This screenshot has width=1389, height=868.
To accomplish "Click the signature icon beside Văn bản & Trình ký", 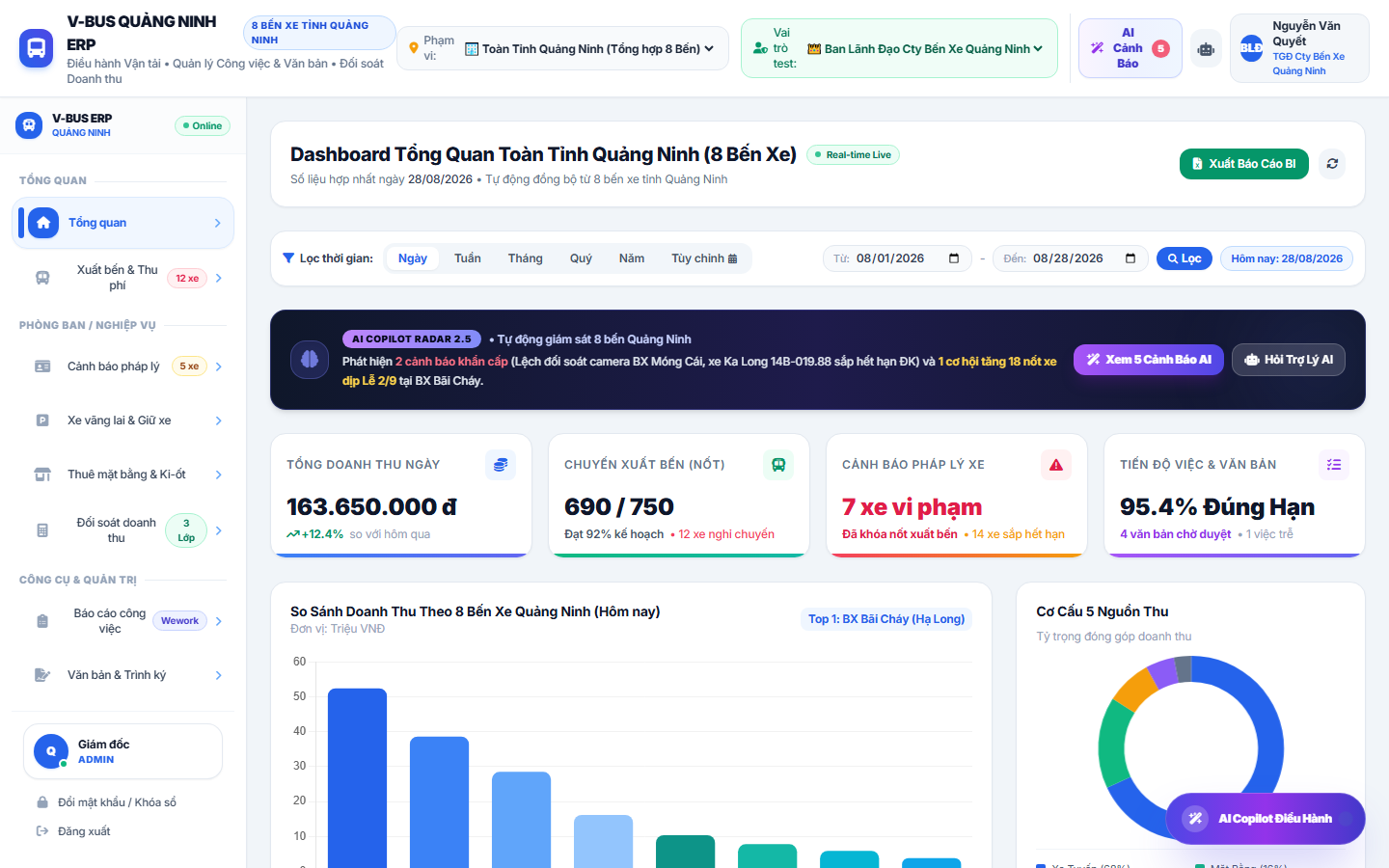I will (x=42, y=675).
